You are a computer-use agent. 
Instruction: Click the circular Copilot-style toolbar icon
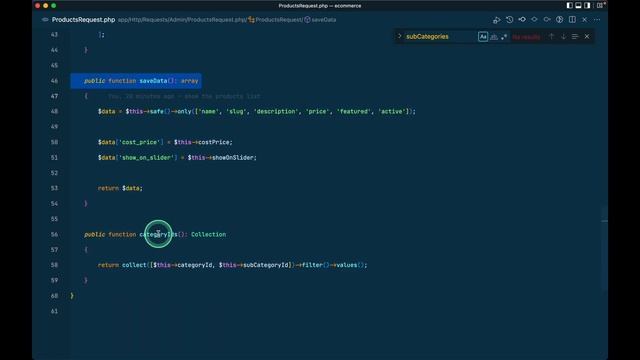(560, 20)
